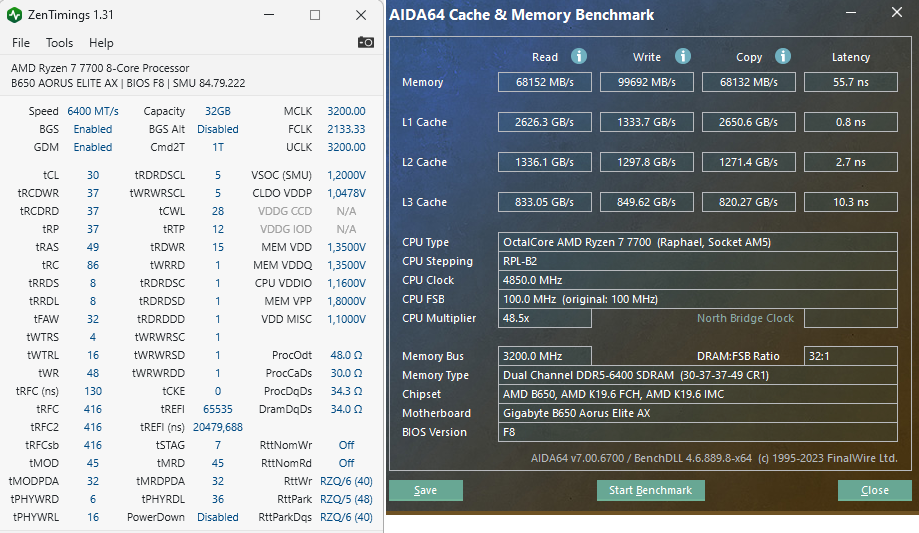Click the CPU FSB 100.0 MHz field
The image size is (919, 533).
(697, 299)
